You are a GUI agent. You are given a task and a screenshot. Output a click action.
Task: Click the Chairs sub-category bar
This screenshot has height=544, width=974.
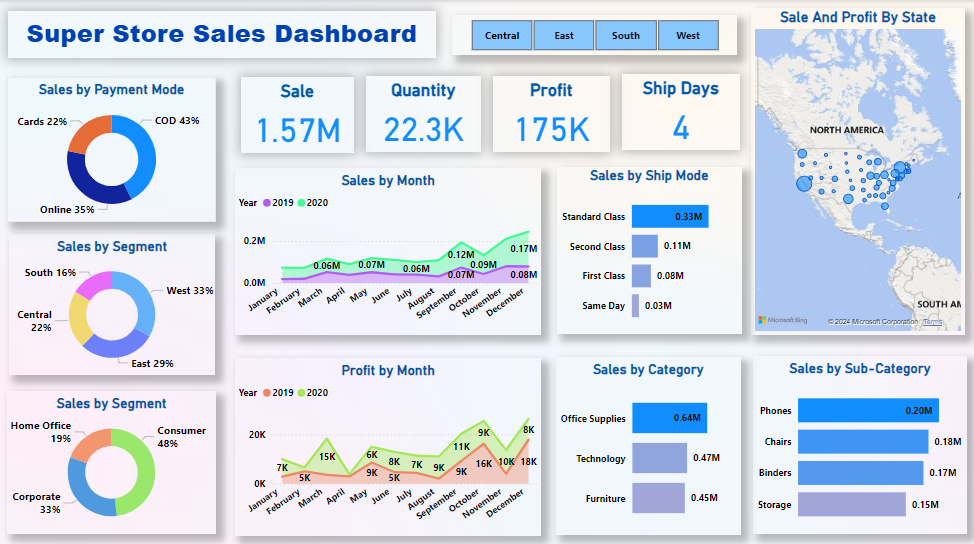862,442
